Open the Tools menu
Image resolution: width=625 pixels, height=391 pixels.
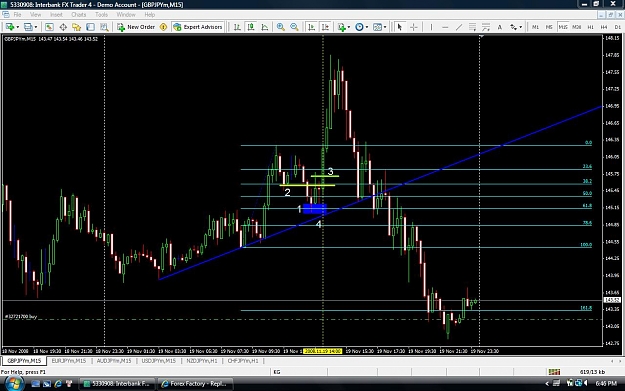pos(101,14)
